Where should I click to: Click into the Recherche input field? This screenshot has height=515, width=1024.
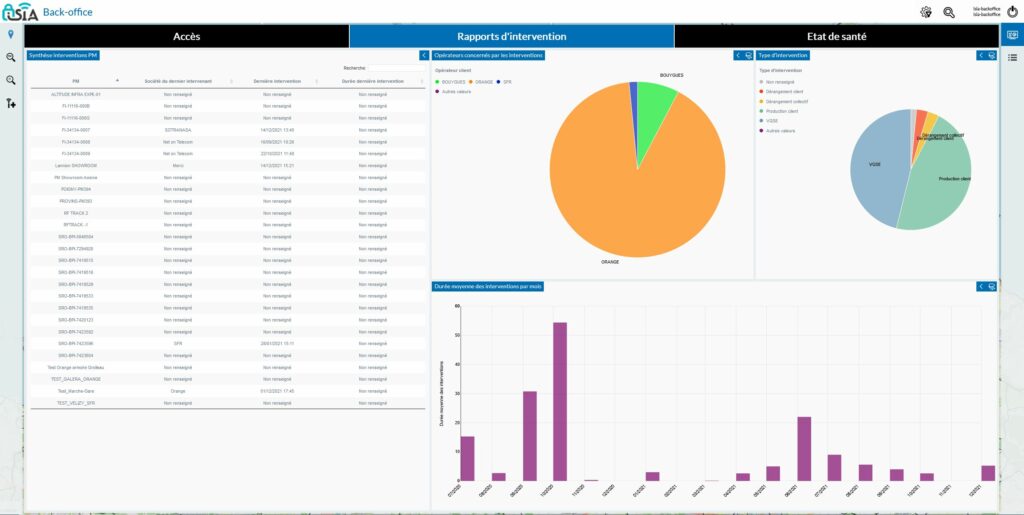(x=396, y=68)
